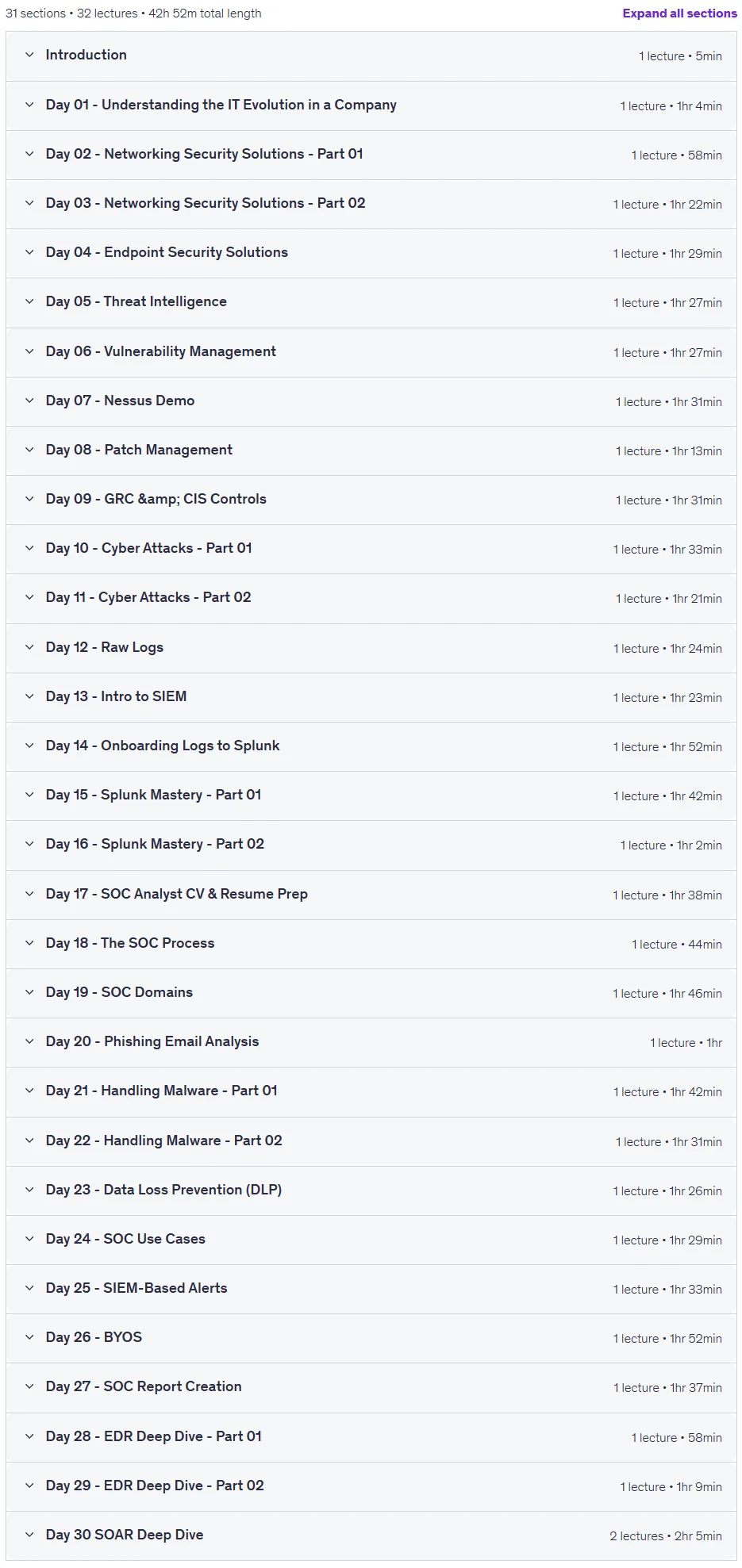The image size is (742, 1568).
Task: Open Day 04 Endpoint Security Solutions chevron
Action: [29, 252]
